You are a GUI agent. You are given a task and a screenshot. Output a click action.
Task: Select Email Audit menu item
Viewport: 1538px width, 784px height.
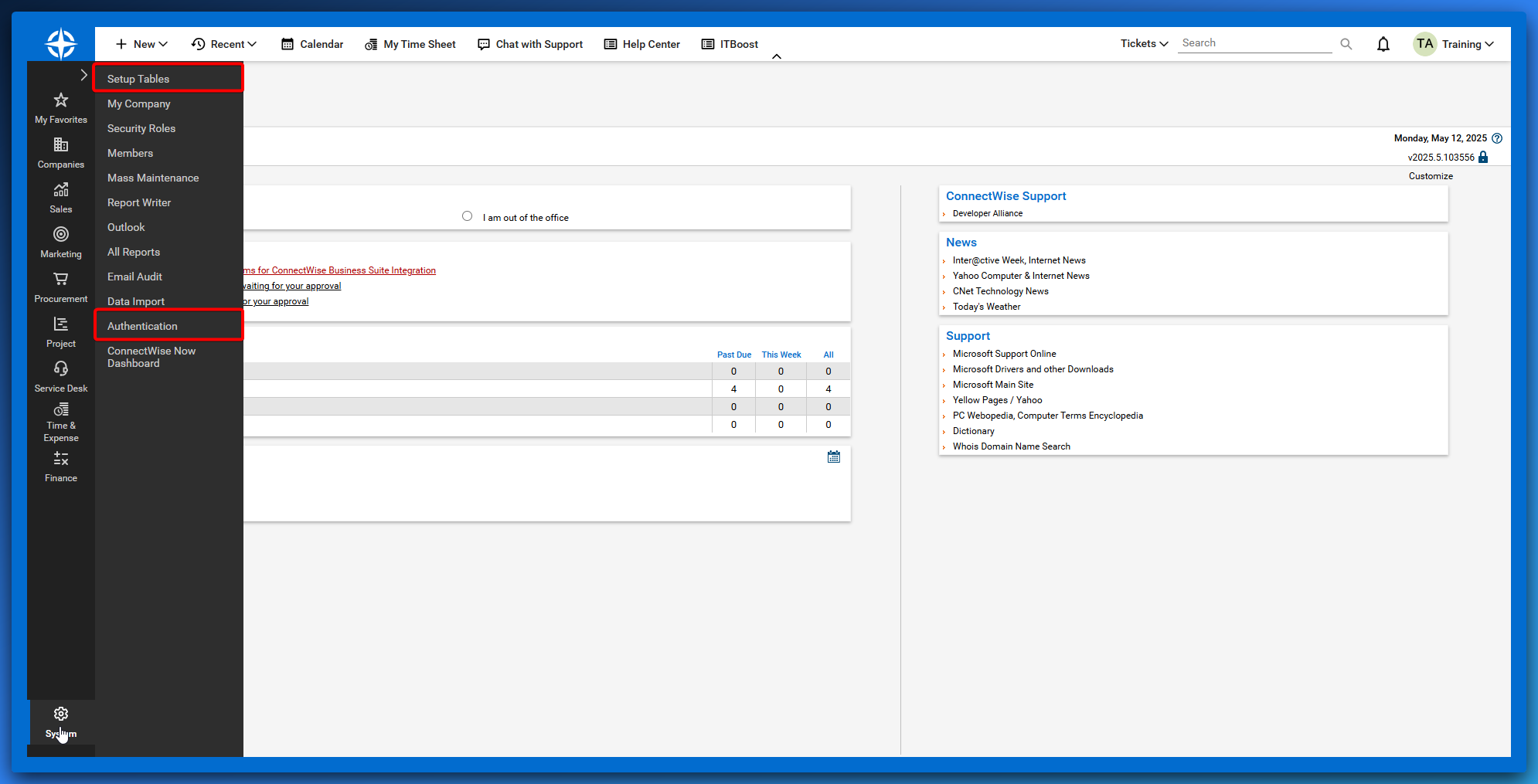coord(168,277)
